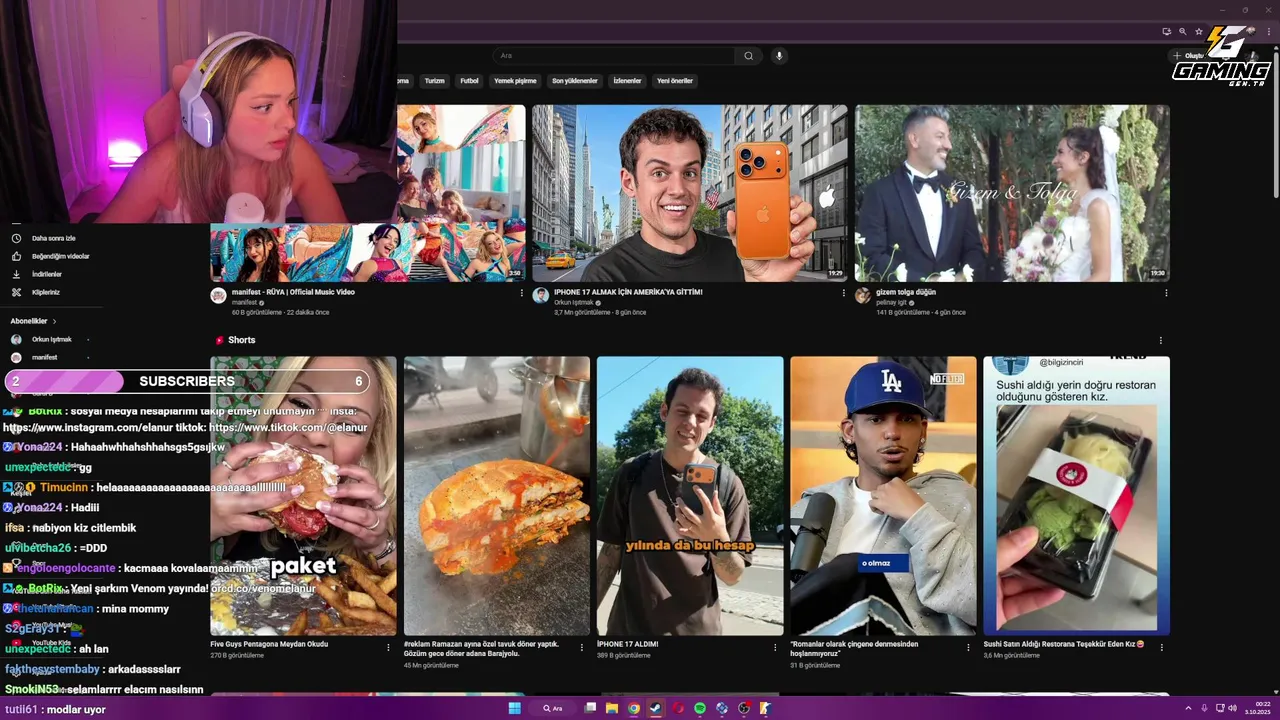Open OBS Studio from the taskbar
The height and width of the screenshot is (720, 1280).
[x=744, y=708]
